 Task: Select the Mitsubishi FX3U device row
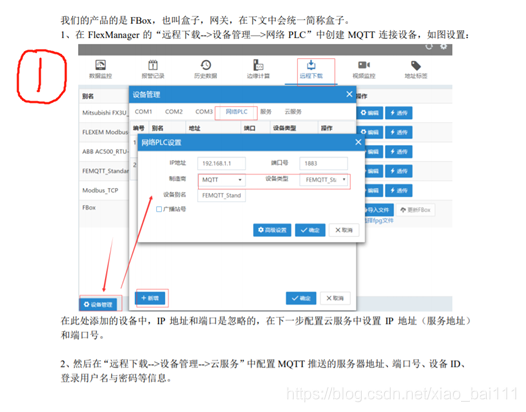(x=104, y=113)
